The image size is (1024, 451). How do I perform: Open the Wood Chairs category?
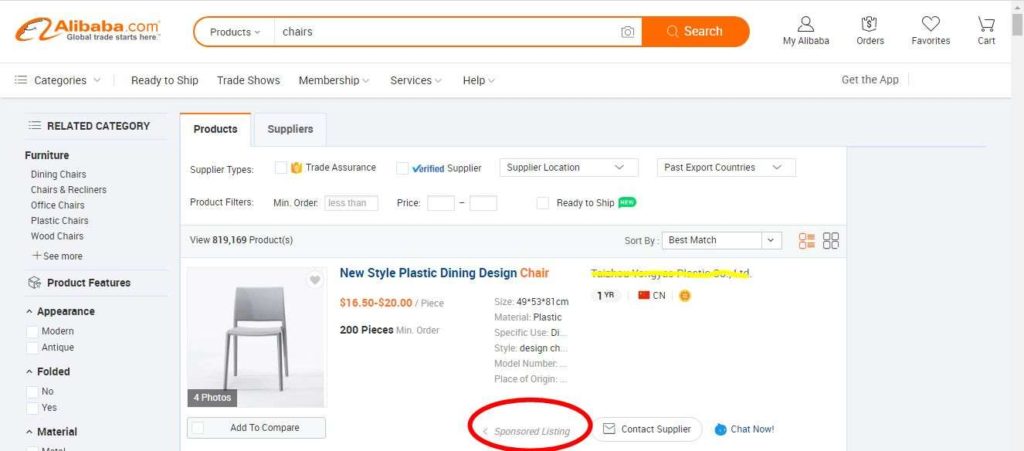tap(57, 236)
